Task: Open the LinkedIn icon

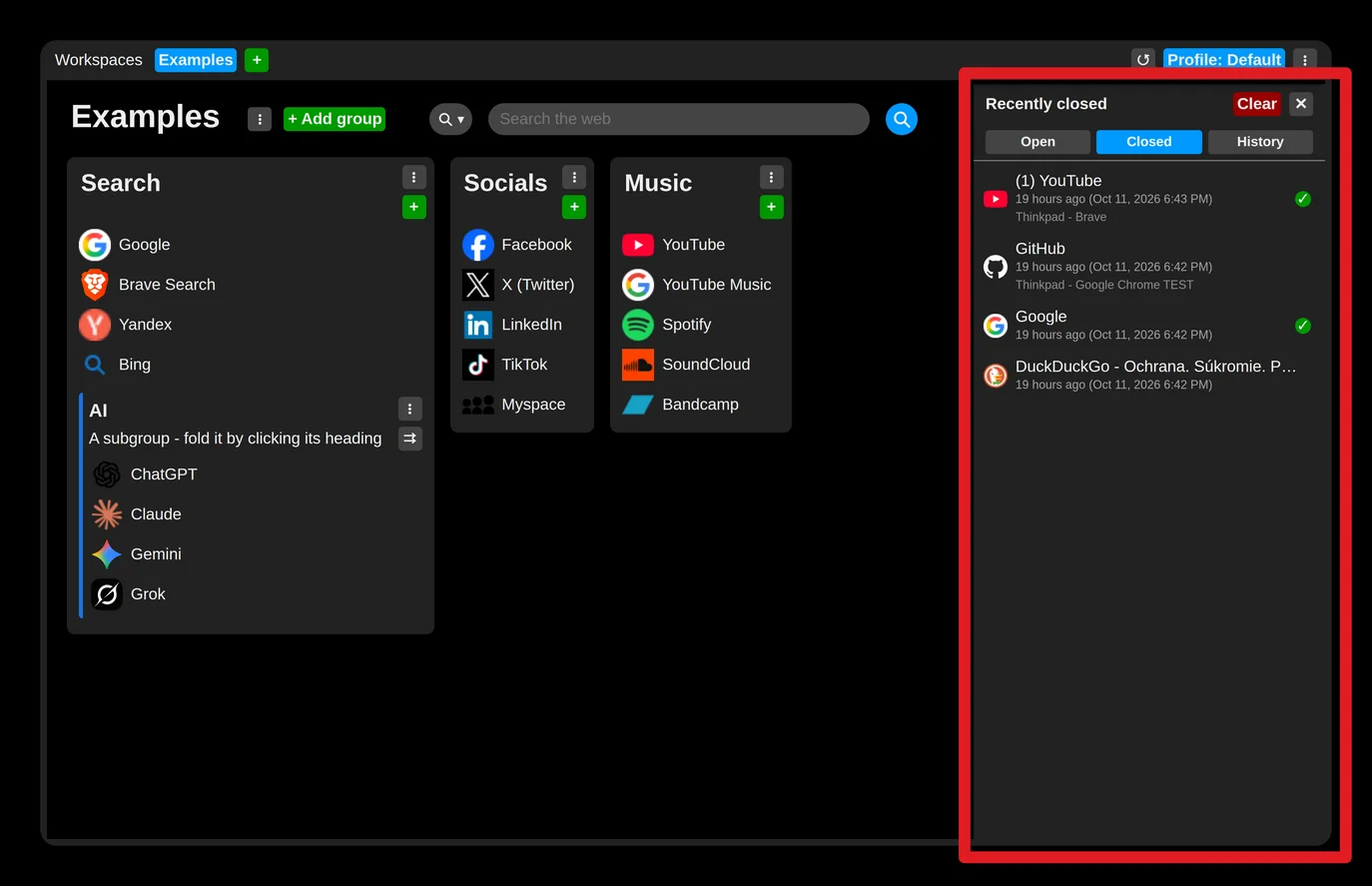Action: (x=478, y=325)
